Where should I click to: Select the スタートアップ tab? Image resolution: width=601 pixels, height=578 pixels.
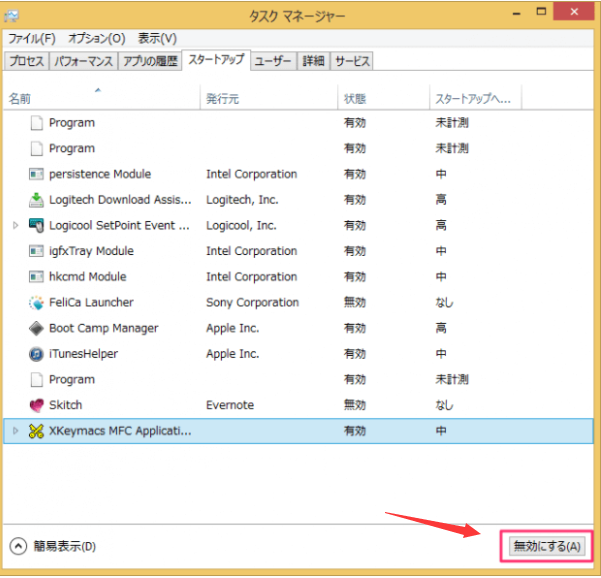pyautogui.click(x=216, y=60)
